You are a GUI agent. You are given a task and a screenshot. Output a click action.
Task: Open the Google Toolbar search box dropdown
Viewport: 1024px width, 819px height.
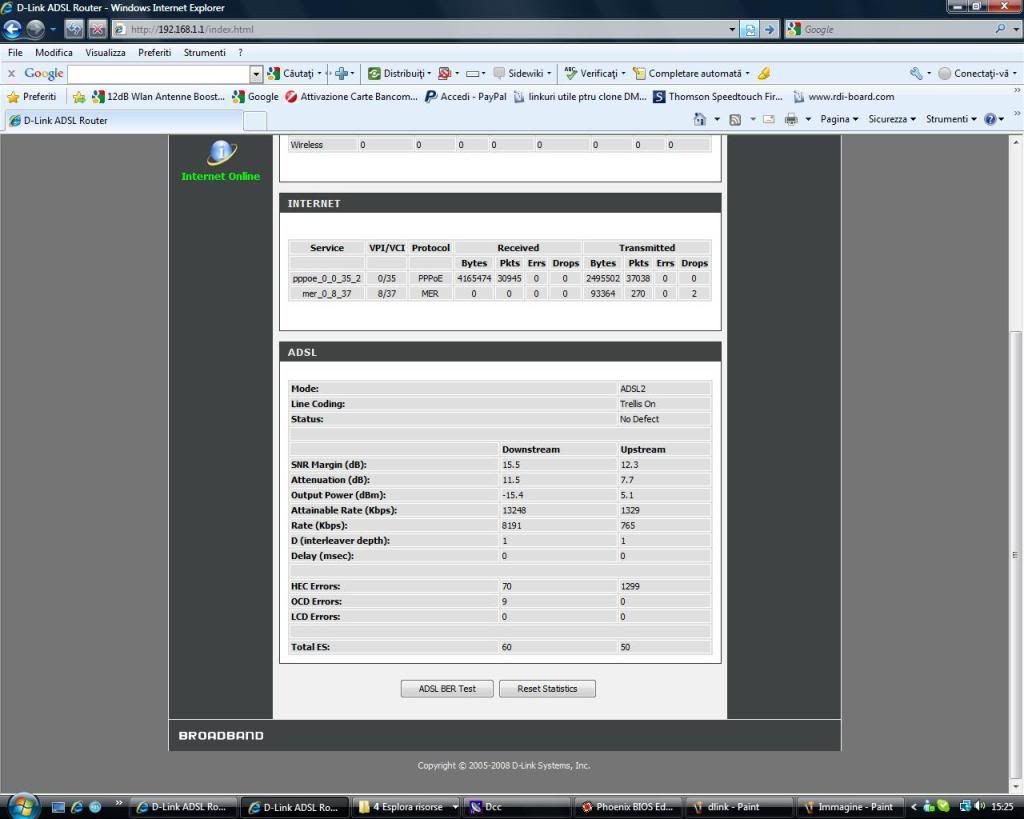(256, 73)
